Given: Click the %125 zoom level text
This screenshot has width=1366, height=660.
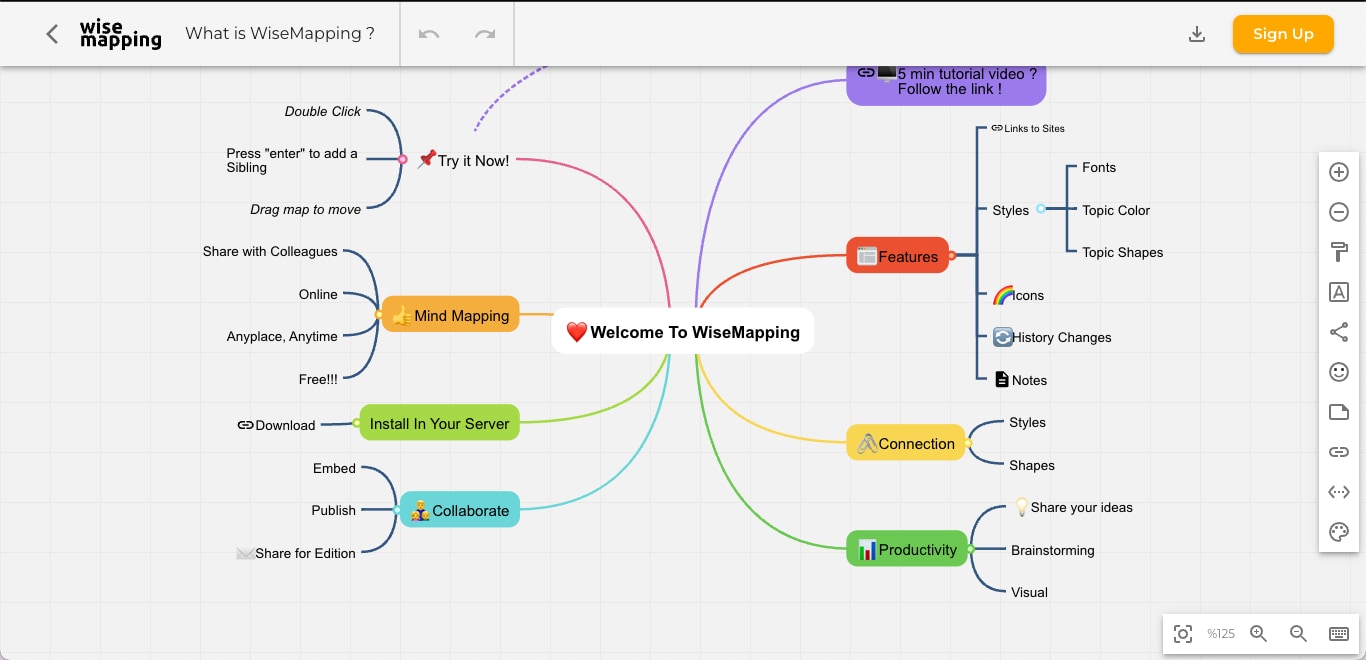Looking at the screenshot, I should tap(1221, 633).
